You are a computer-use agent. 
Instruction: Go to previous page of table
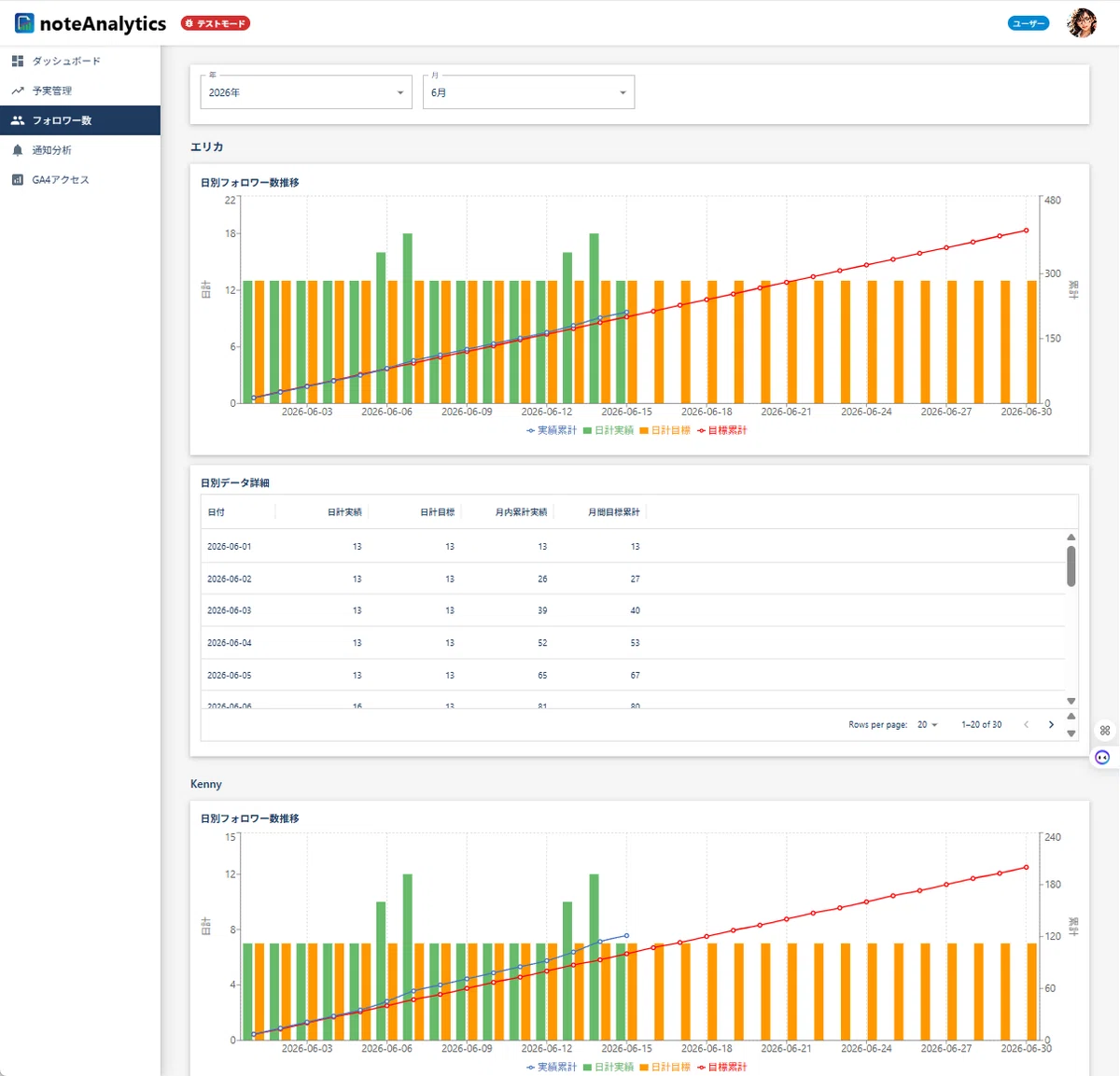pyautogui.click(x=1026, y=725)
